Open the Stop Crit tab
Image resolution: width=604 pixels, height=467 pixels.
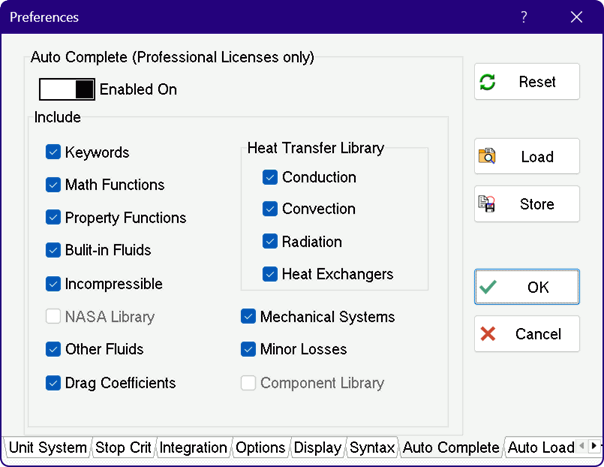[123, 448]
